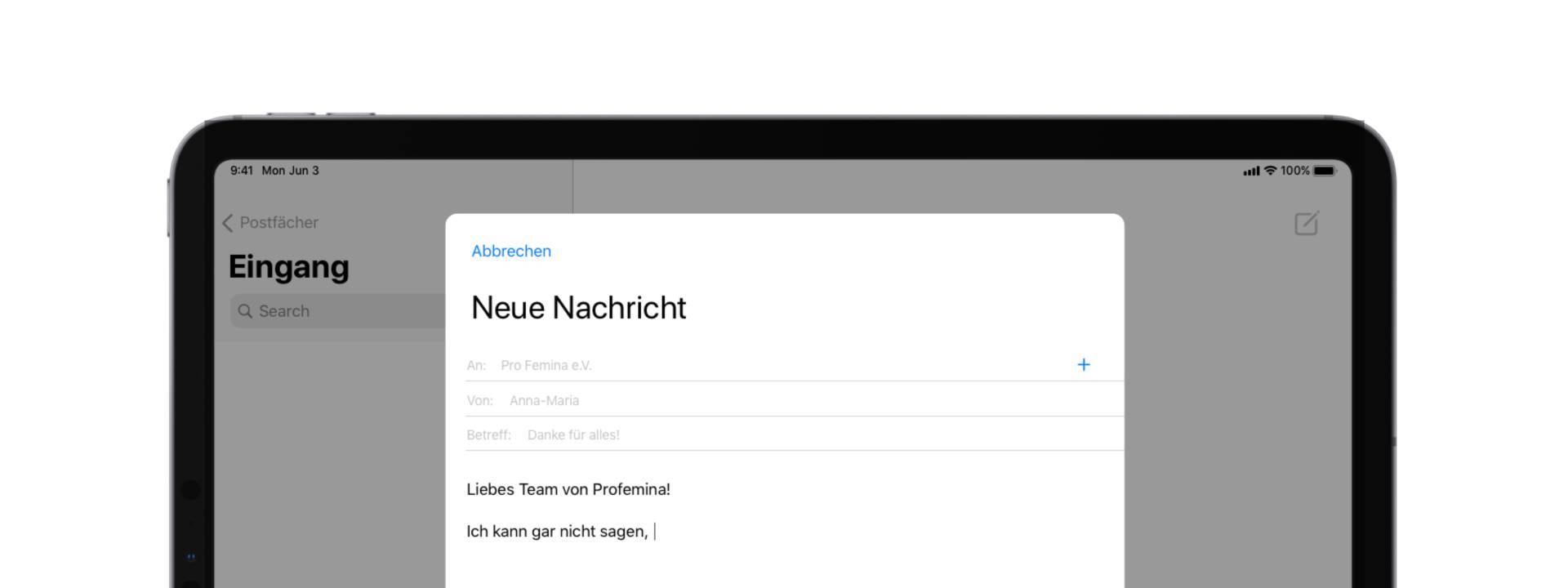Tap the Wi-Fi status icon

tap(1270, 171)
